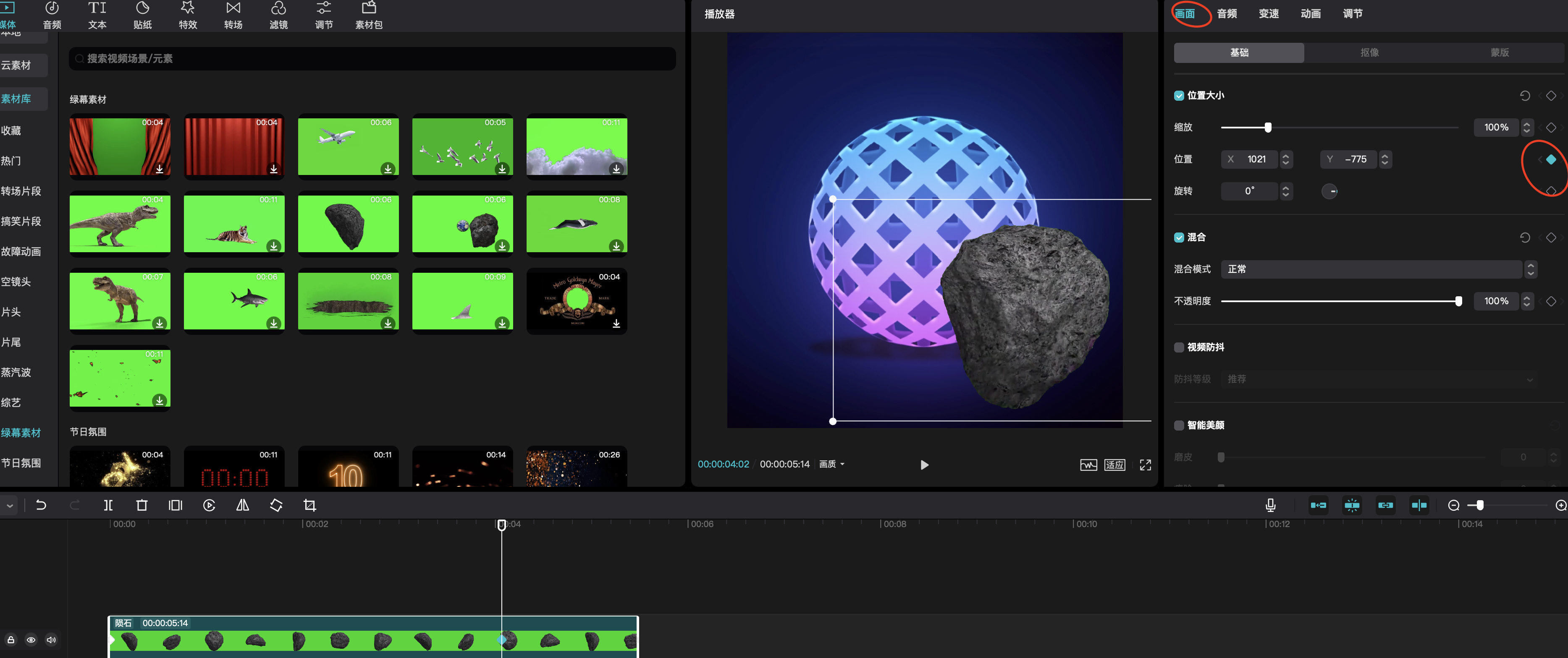
Task: Switch to the 动画 animation tab
Action: point(1311,13)
